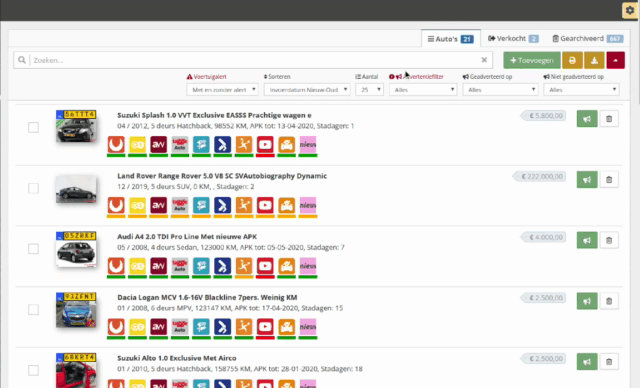640x388 pixels.
Task: Click the trash icon for the Suzuki Alto
Action: [609, 361]
